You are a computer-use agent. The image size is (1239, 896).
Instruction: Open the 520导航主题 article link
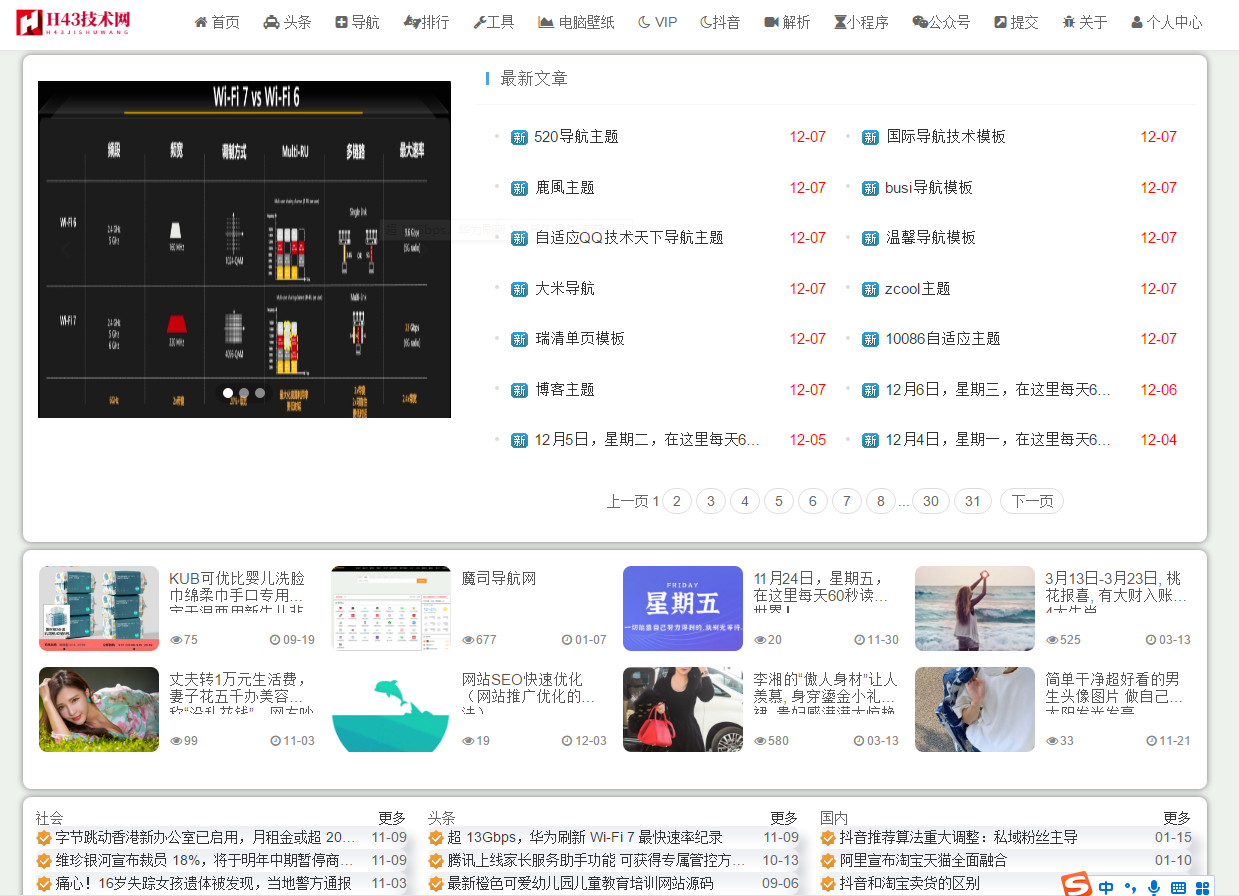click(576, 137)
